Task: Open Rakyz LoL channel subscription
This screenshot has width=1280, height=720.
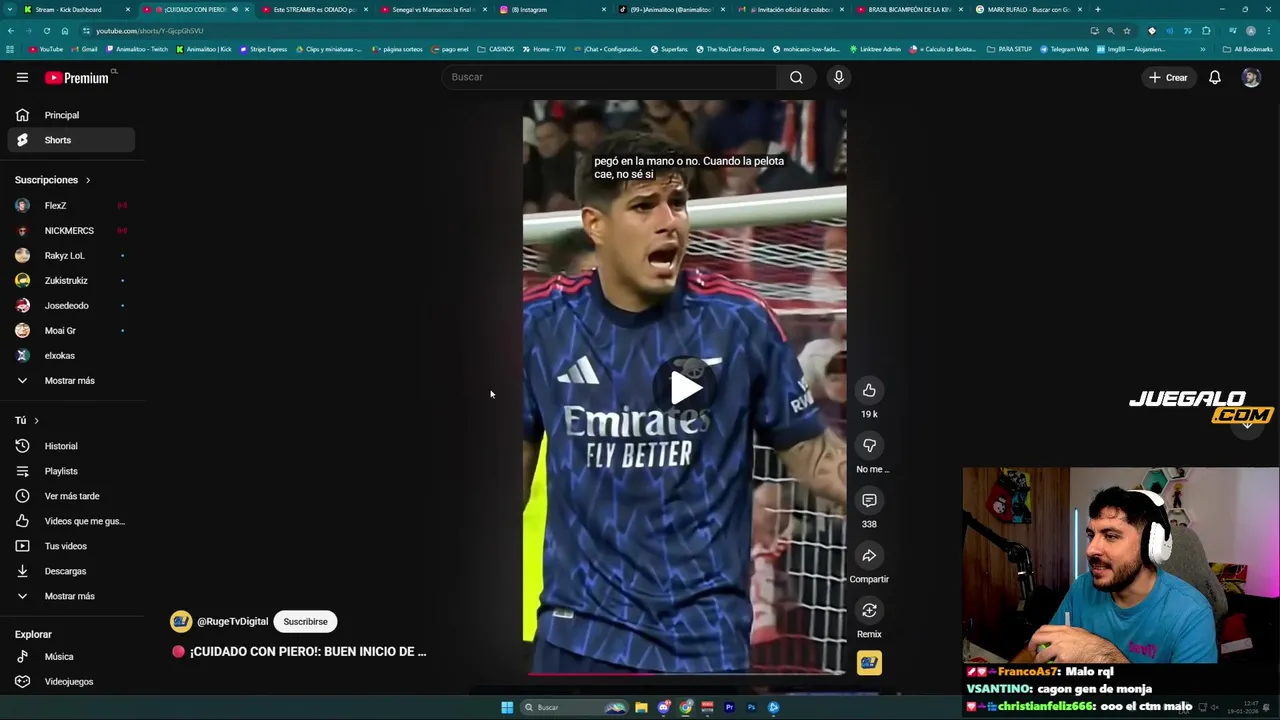Action: pyautogui.click(x=71, y=255)
